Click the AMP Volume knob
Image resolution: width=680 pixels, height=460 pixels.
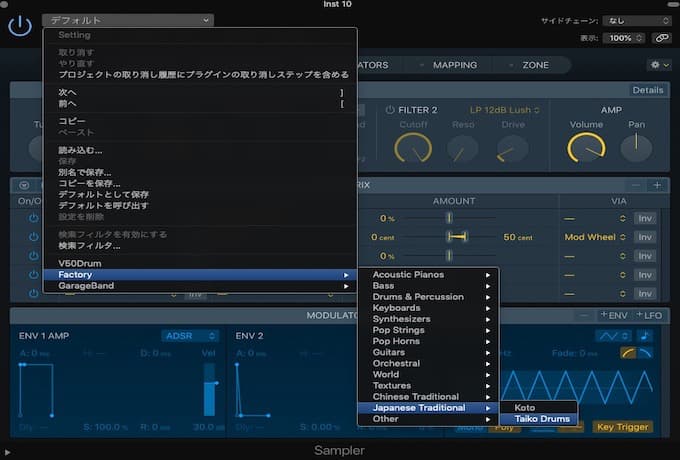(x=586, y=147)
